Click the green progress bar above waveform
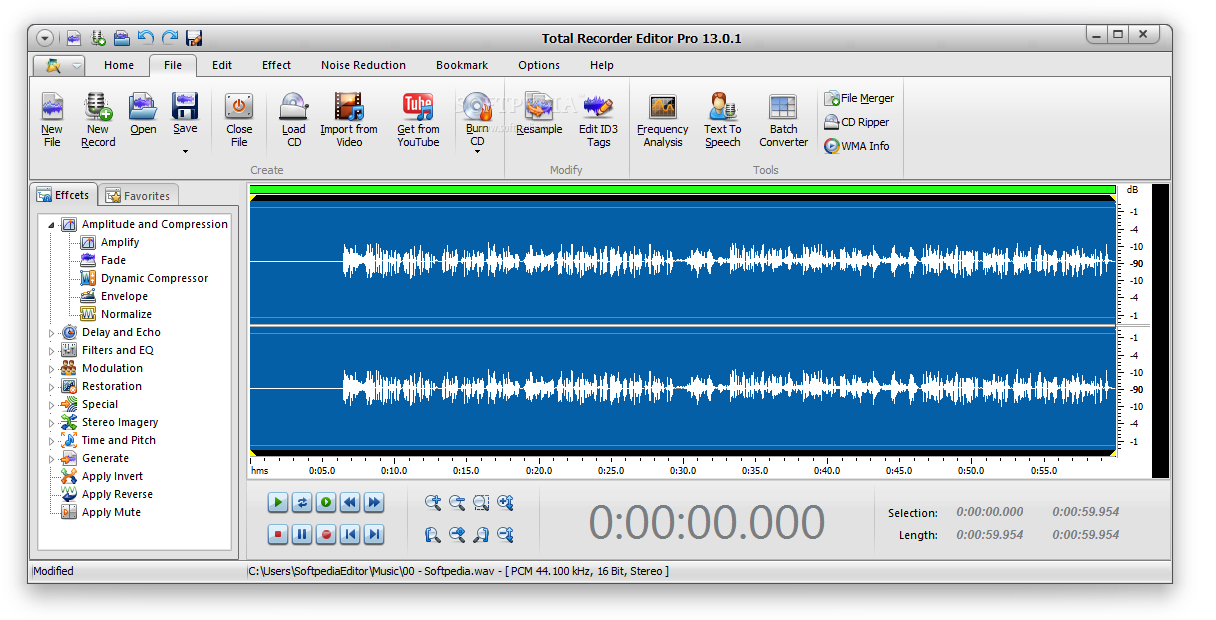1216x620 pixels. 682,189
